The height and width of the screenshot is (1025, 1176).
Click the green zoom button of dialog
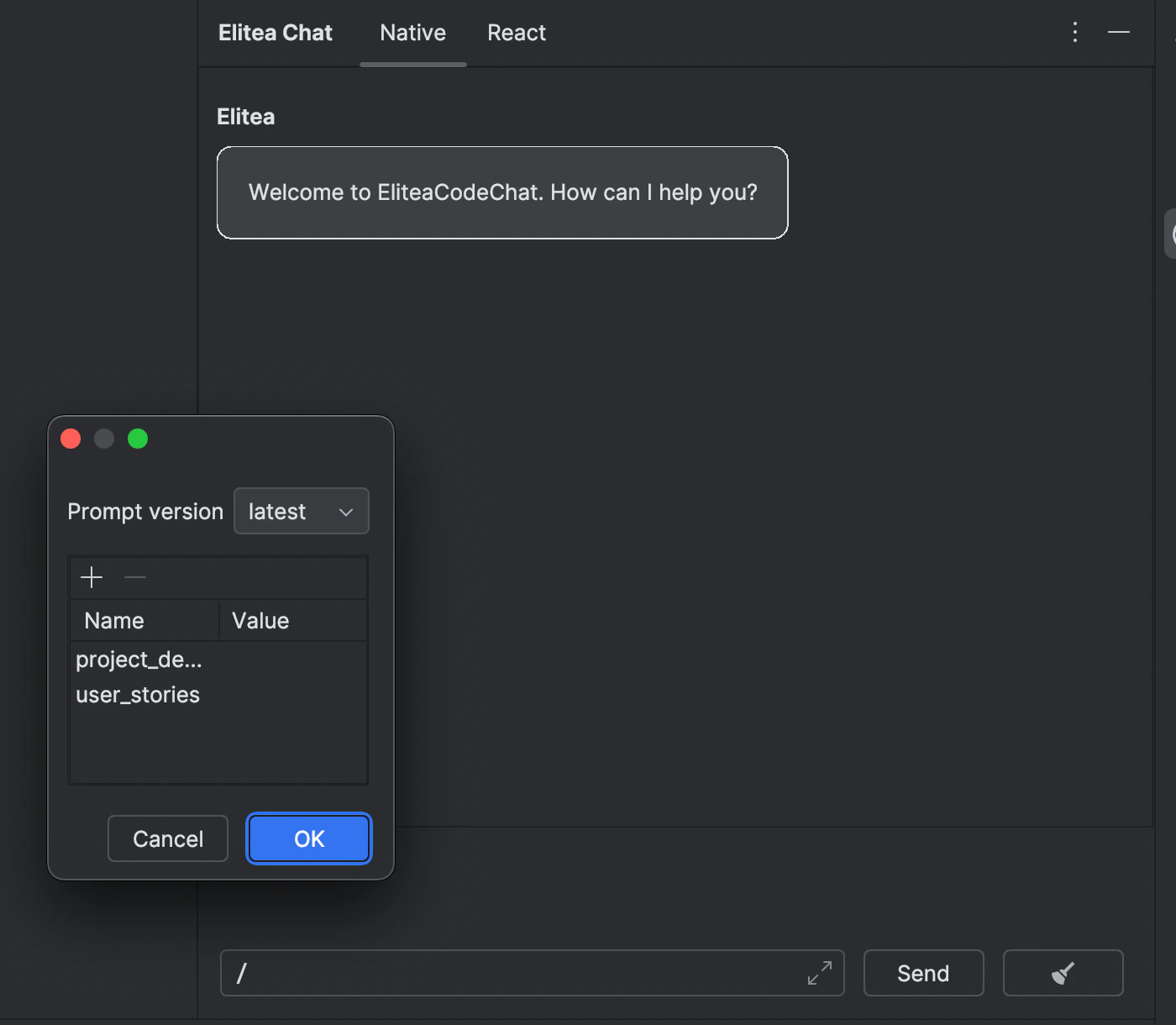138,439
